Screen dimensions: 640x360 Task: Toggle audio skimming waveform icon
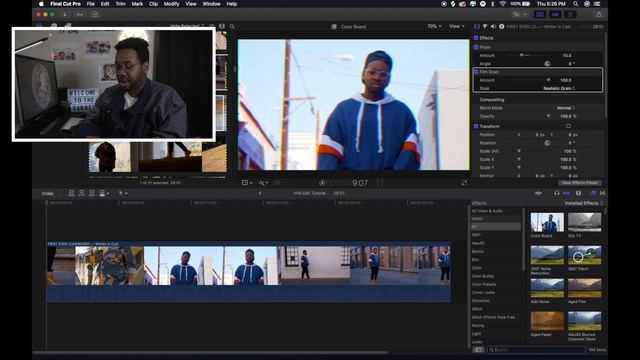point(538,193)
